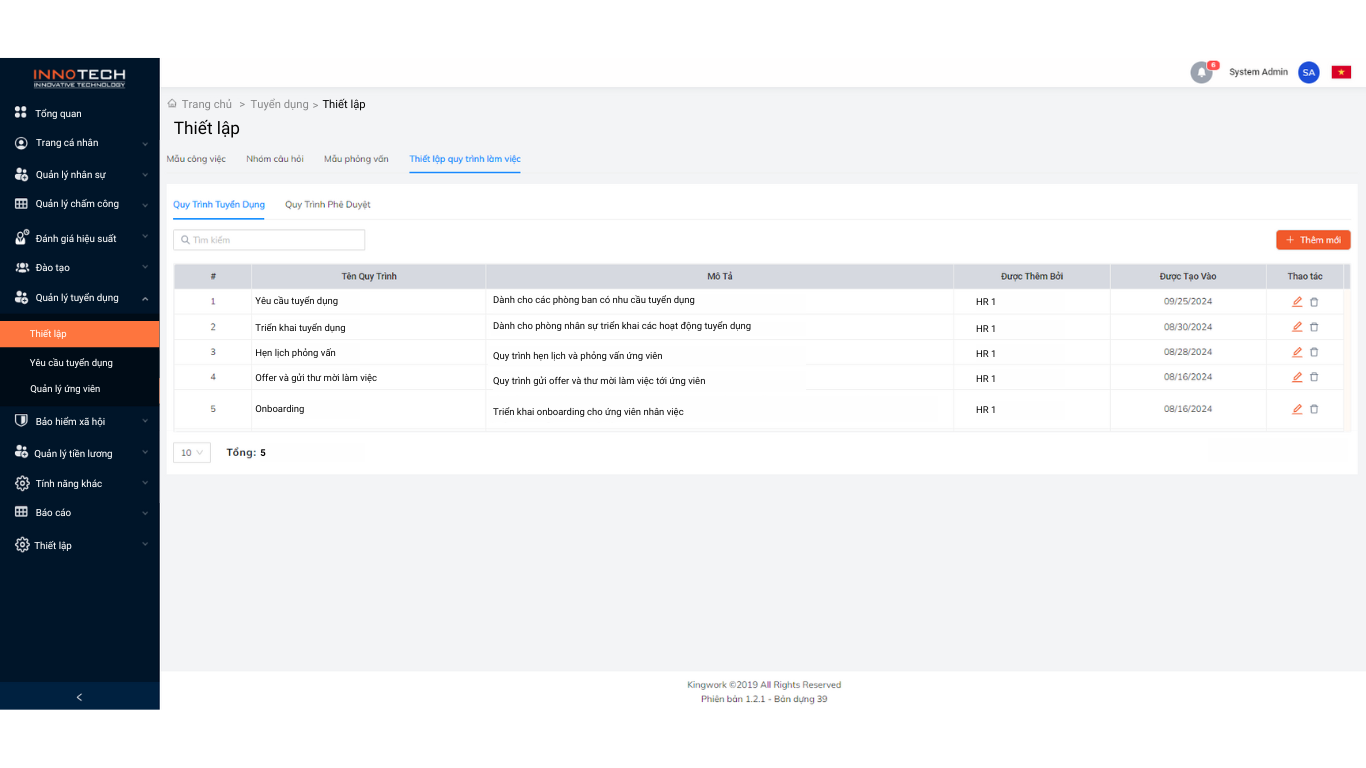The width and height of the screenshot is (1366, 768).
Task: Edit the Onboarding process row
Action: tap(1297, 409)
